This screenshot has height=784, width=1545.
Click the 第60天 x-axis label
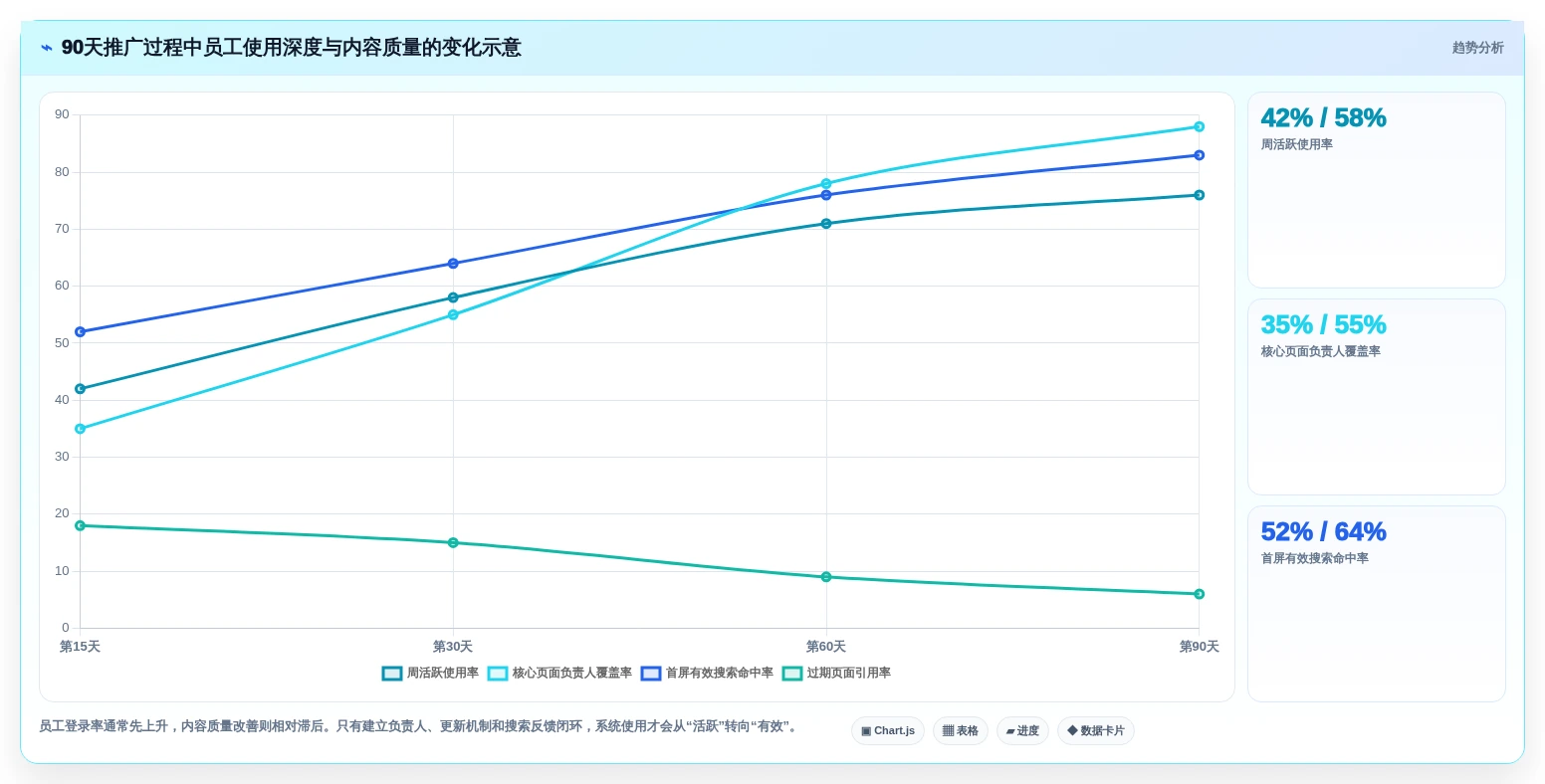[826, 647]
